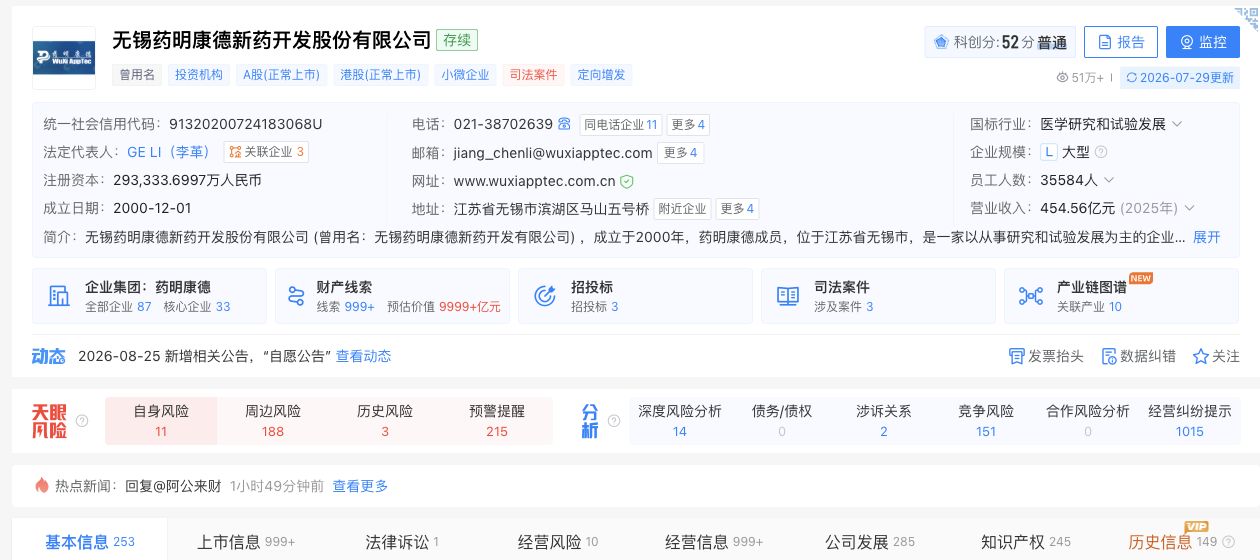
Task: Select 历史风险 3 tab
Action: [x=385, y=421]
